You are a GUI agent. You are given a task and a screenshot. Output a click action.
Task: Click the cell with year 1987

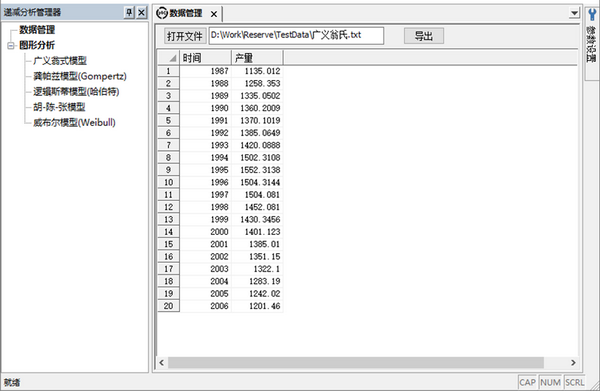205,71
